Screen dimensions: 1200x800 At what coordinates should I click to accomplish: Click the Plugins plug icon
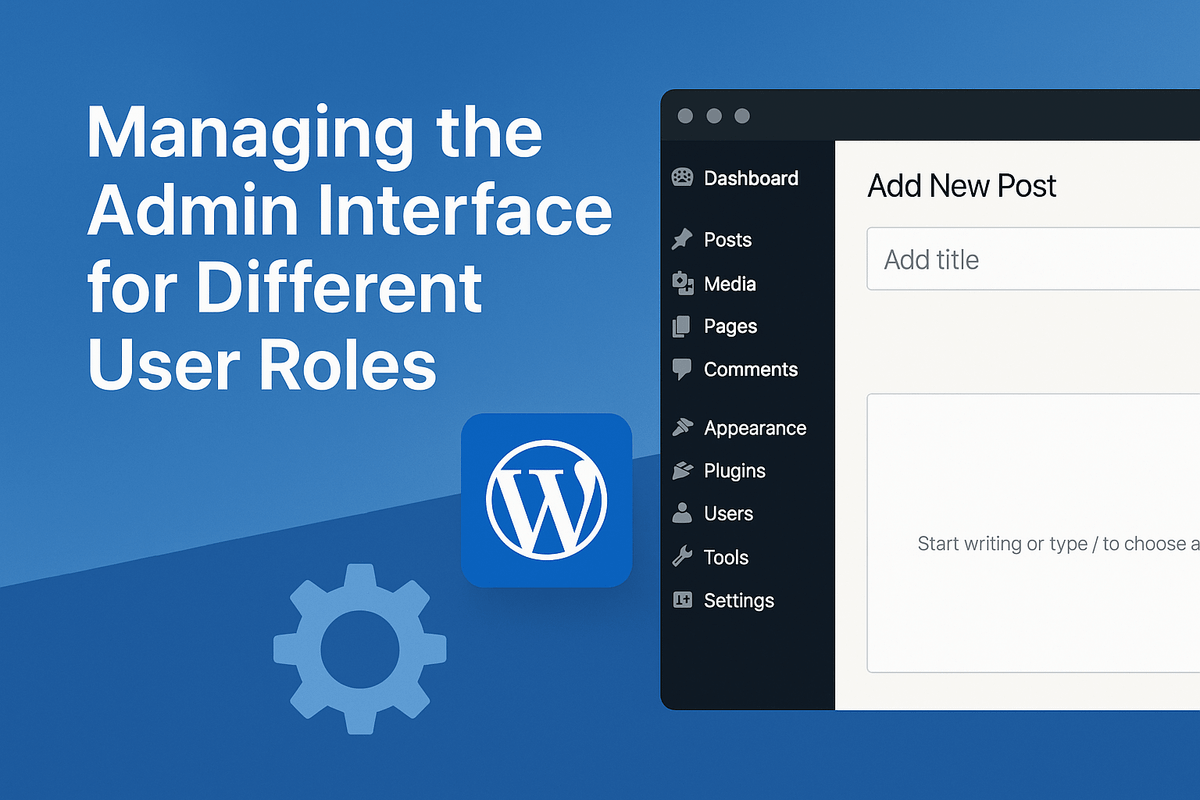tap(683, 470)
